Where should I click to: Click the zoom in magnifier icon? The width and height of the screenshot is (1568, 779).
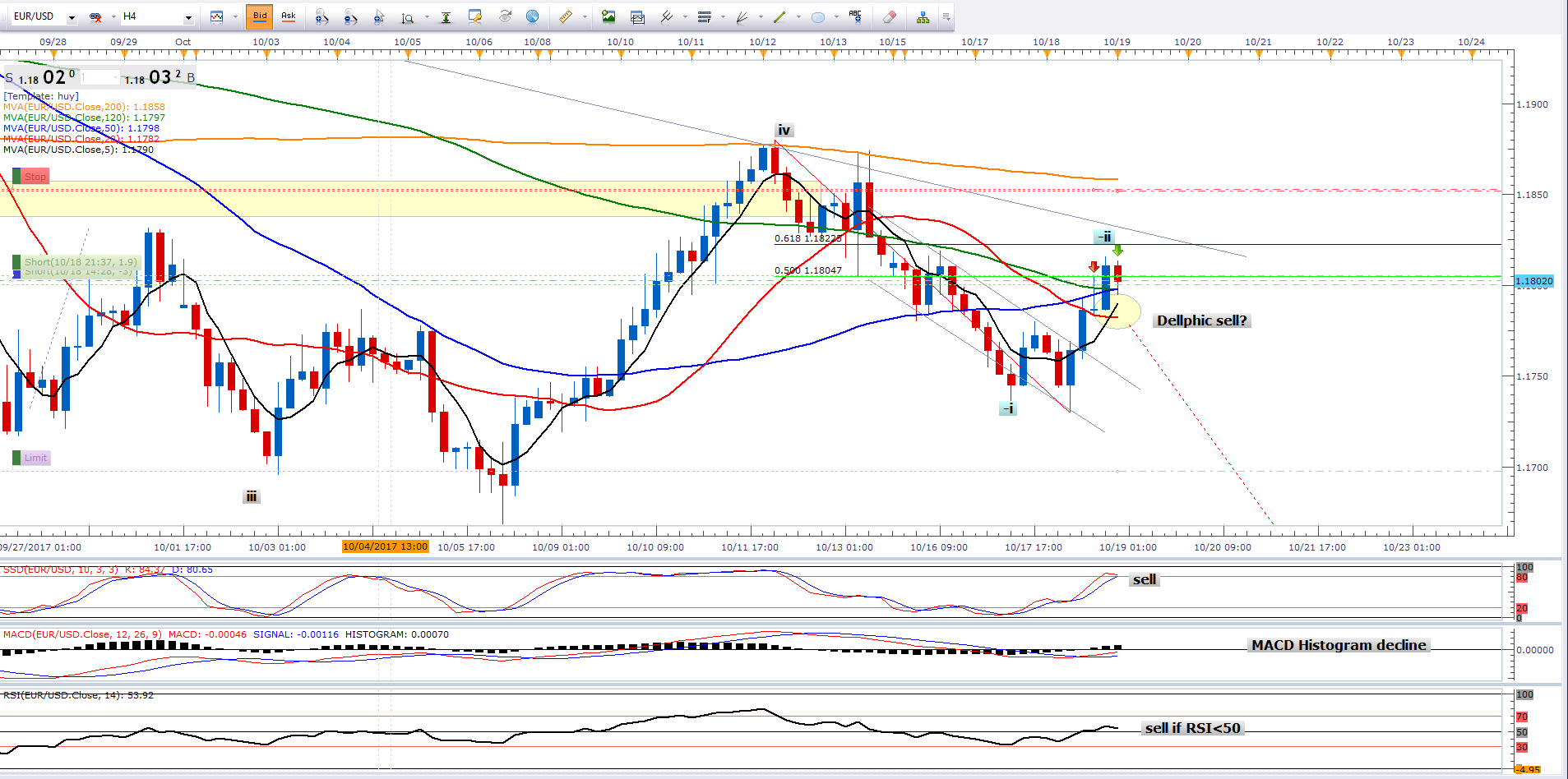tap(321, 16)
